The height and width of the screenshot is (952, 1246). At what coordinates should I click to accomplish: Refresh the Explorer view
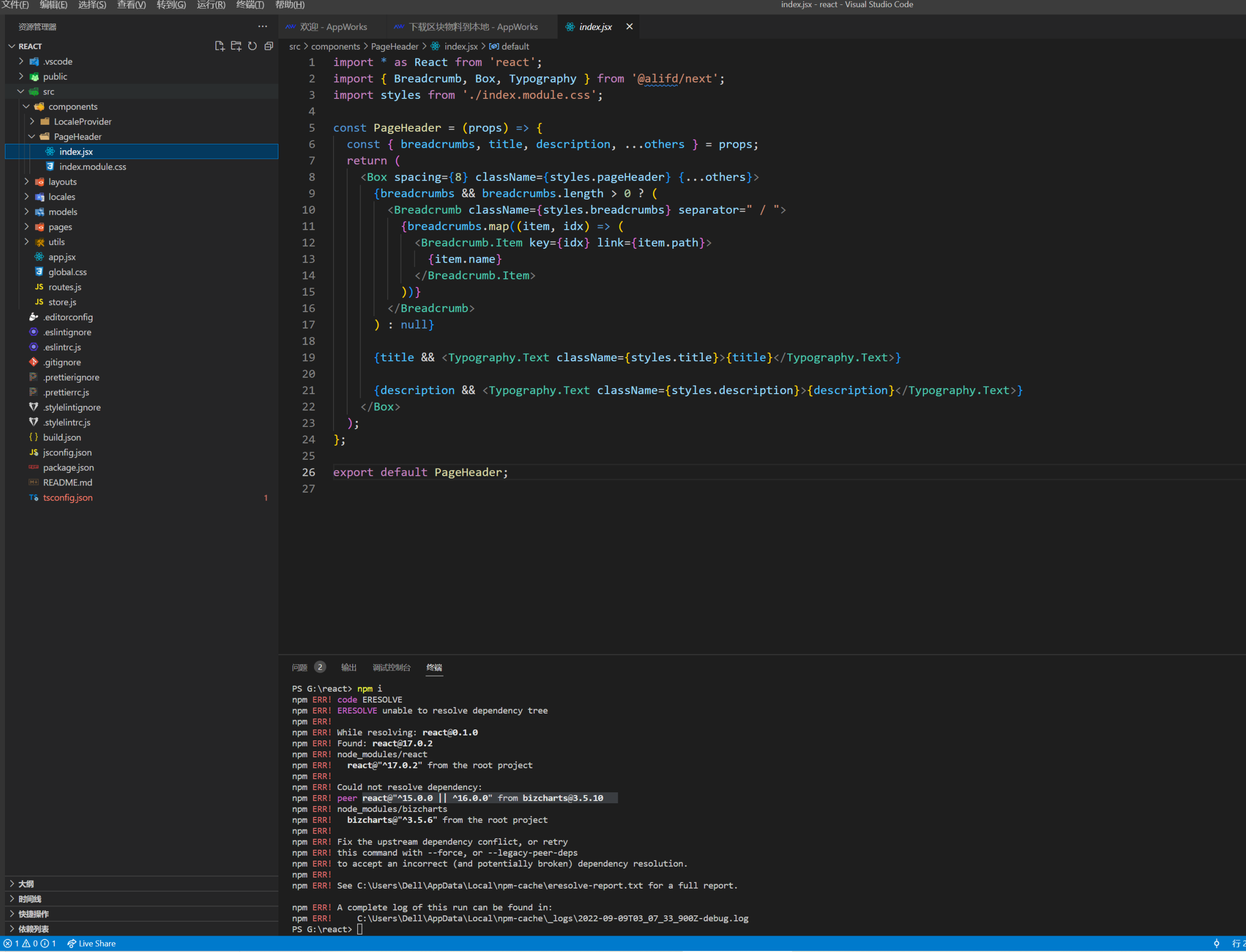[x=252, y=46]
